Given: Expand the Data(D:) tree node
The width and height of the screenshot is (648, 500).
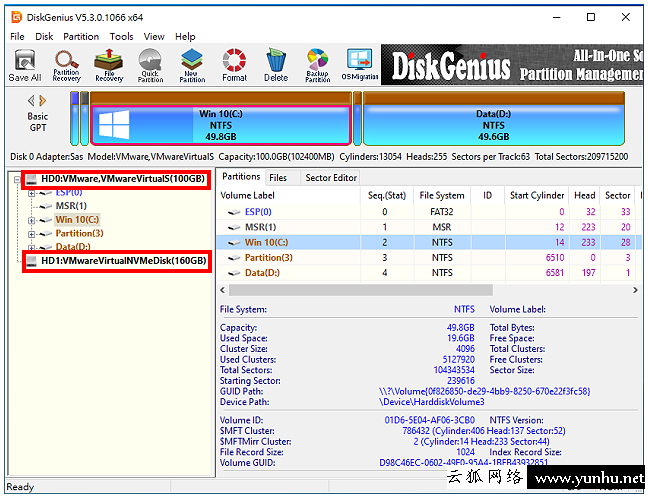Looking at the screenshot, I should click(31, 248).
